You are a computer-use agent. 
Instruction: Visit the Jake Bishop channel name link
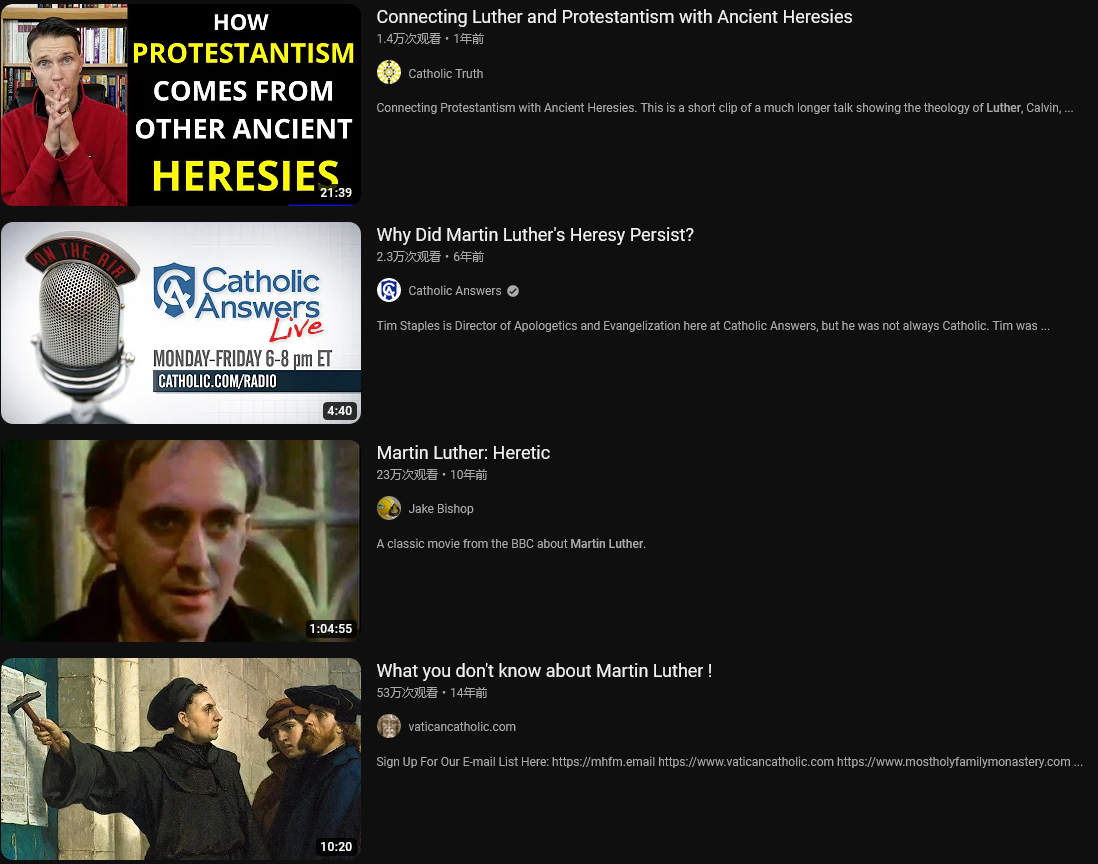coord(440,509)
